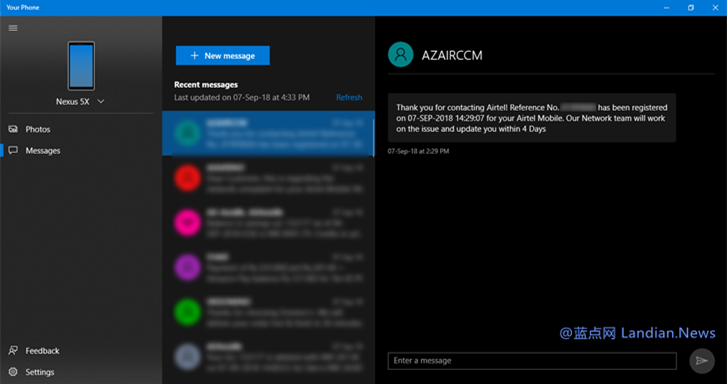Send the message with arrow button
This screenshot has height=384, width=727.
702,361
